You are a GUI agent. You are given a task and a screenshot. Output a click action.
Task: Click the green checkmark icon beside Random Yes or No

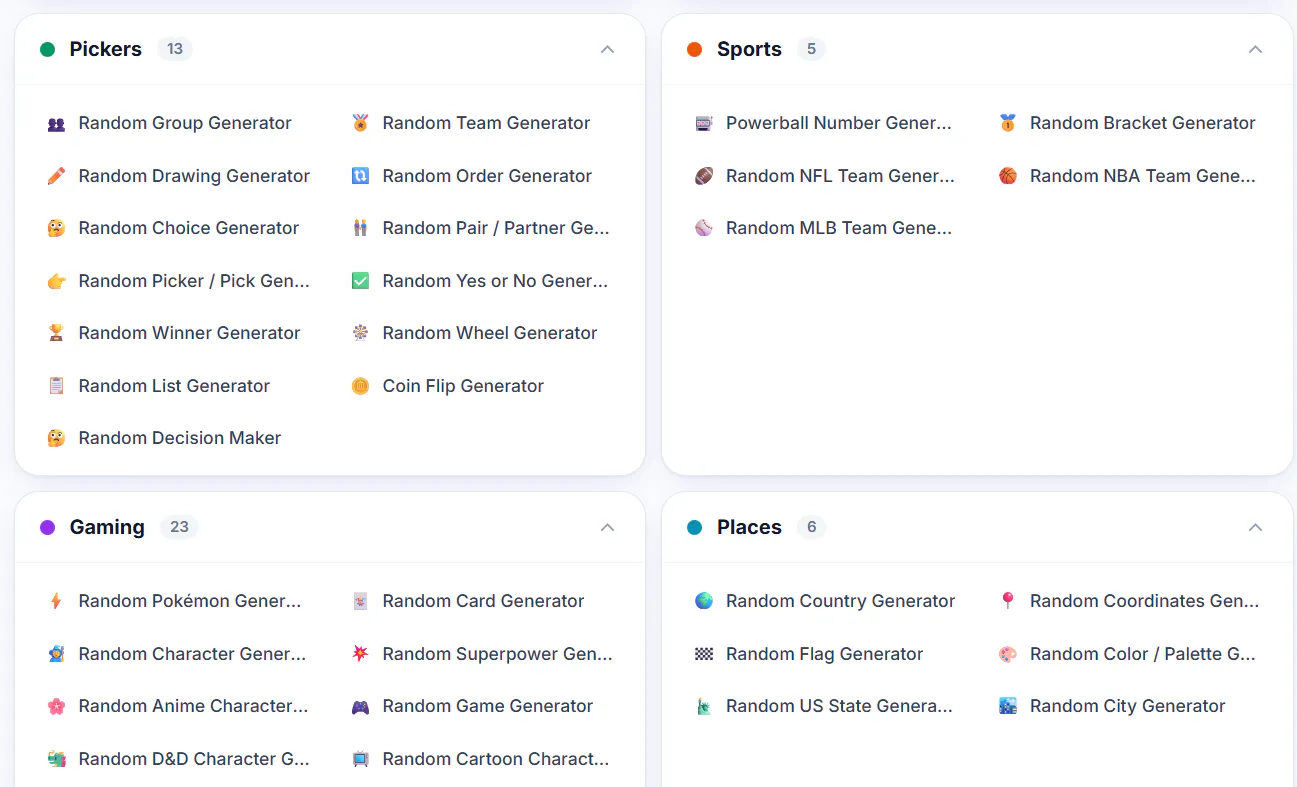point(360,281)
